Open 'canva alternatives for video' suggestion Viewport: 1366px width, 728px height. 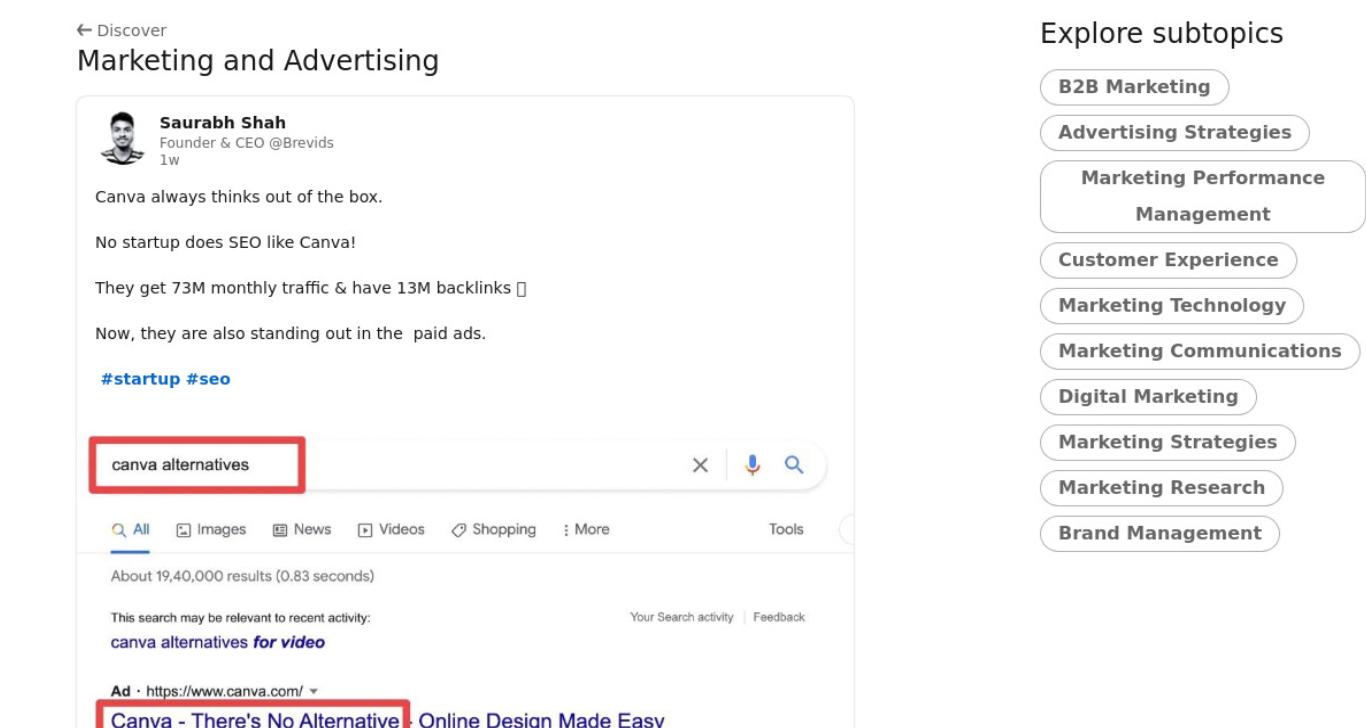pos(218,643)
